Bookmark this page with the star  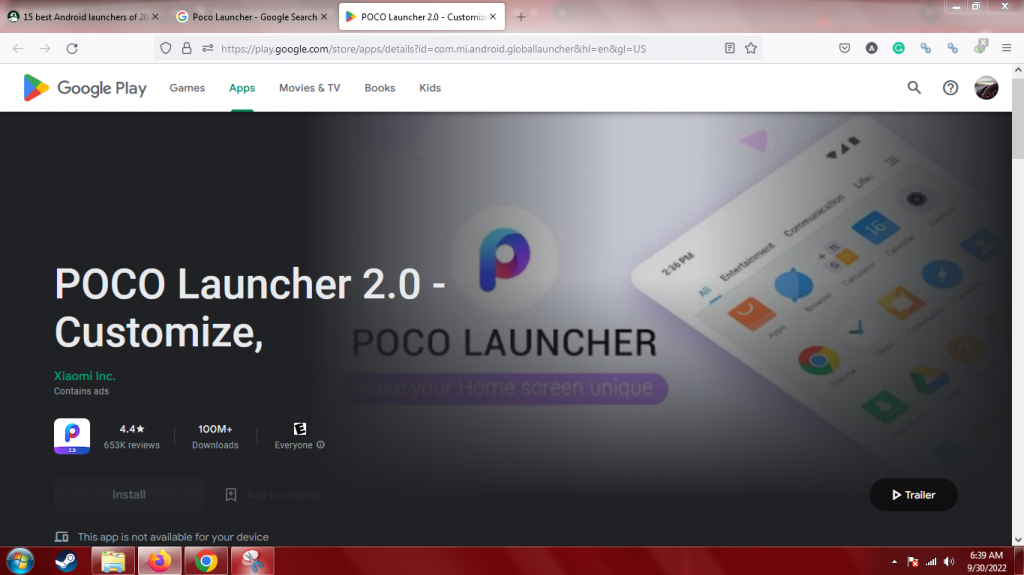pyautogui.click(x=751, y=48)
